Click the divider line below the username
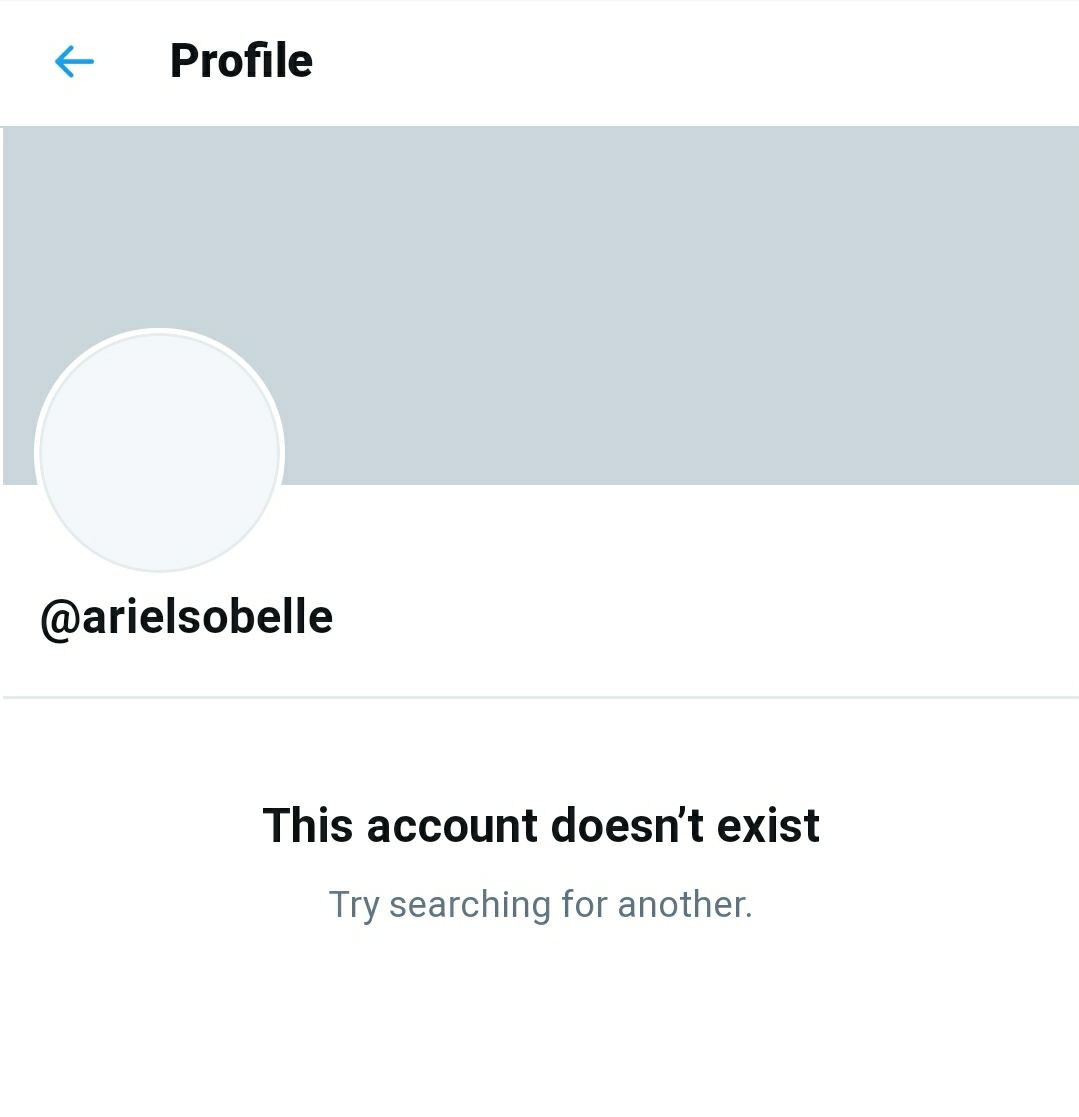 [541, 697]
